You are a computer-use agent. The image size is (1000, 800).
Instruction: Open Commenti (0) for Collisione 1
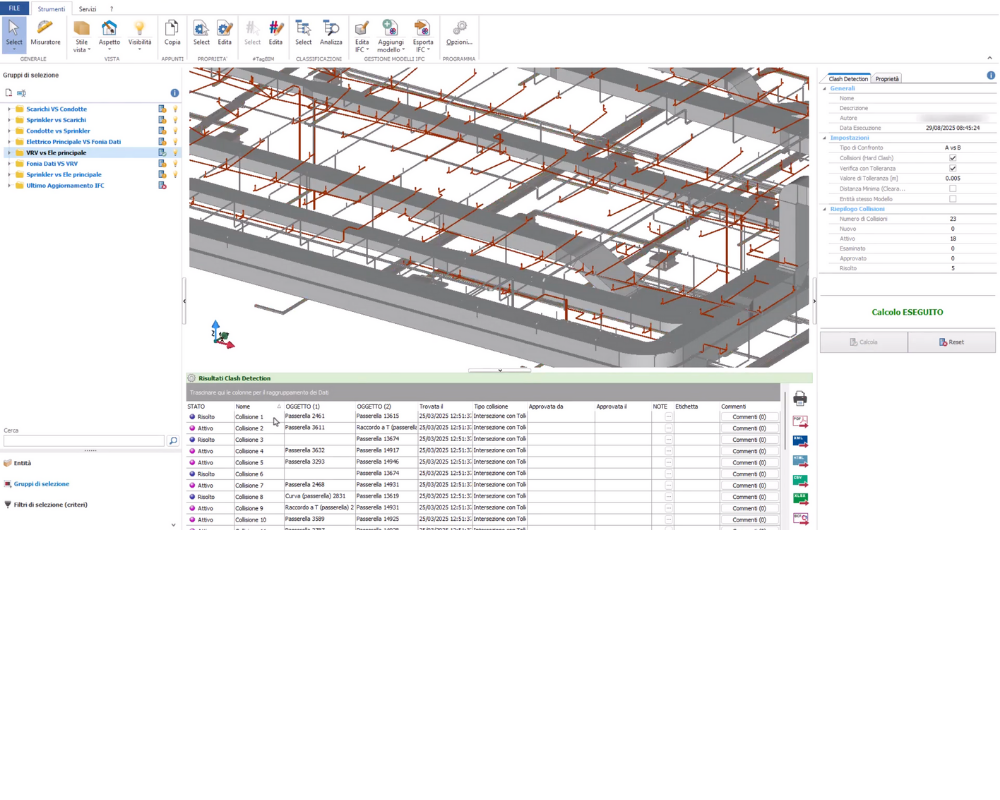pos(749,417)
